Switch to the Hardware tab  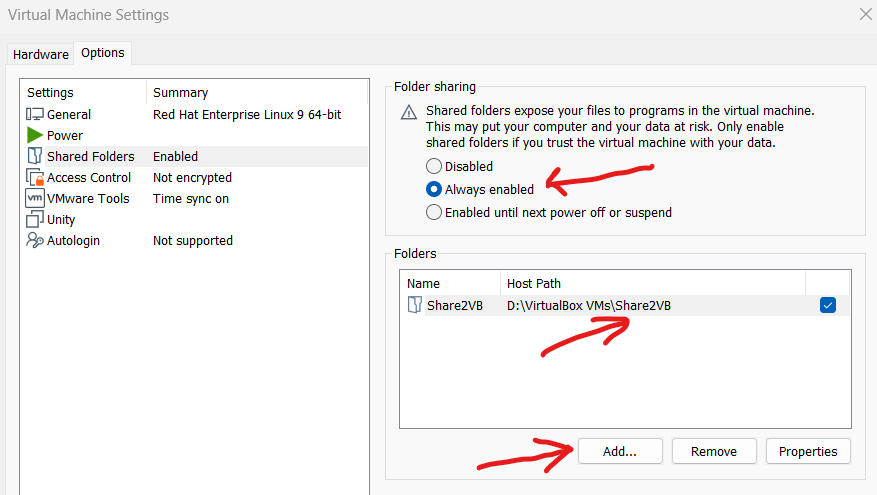point(41,54)
